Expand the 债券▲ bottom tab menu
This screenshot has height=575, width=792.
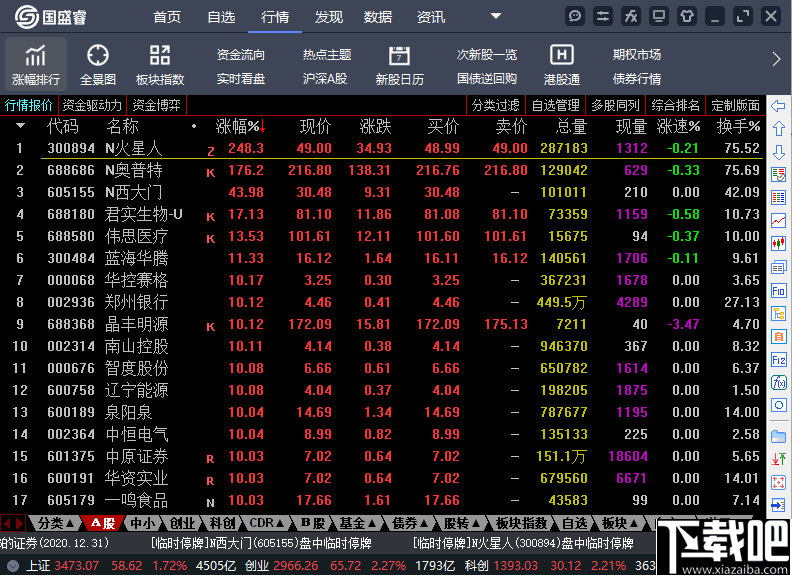[x=410, y=523]
